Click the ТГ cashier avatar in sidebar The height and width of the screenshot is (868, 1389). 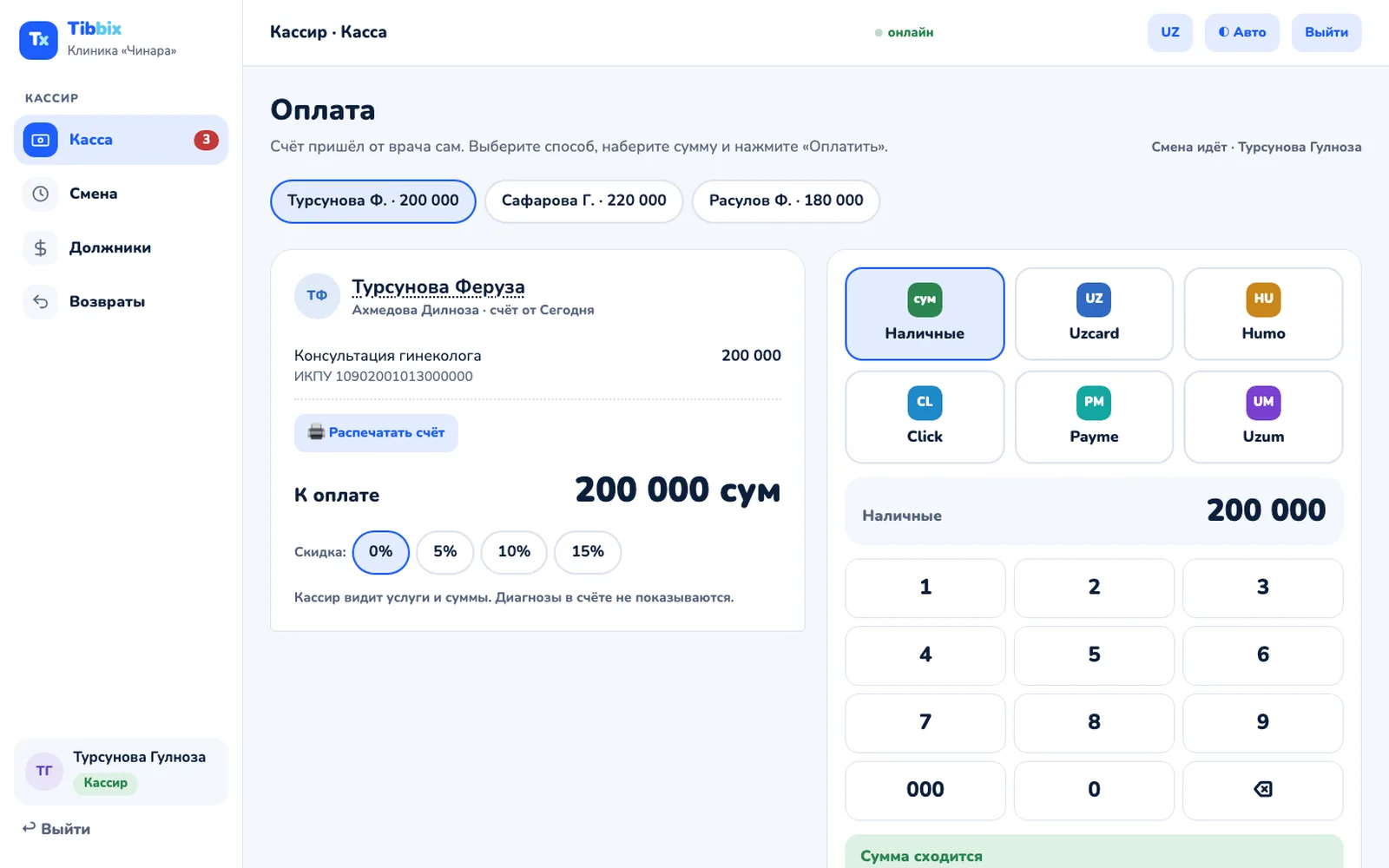coord(44,772)
